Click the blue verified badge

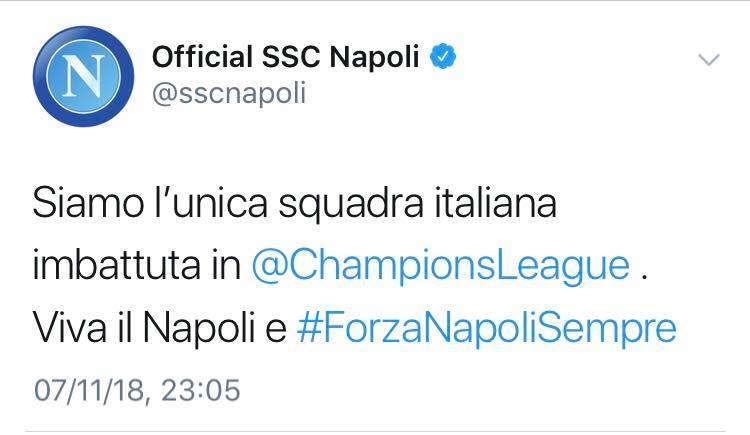coord(443,57)
